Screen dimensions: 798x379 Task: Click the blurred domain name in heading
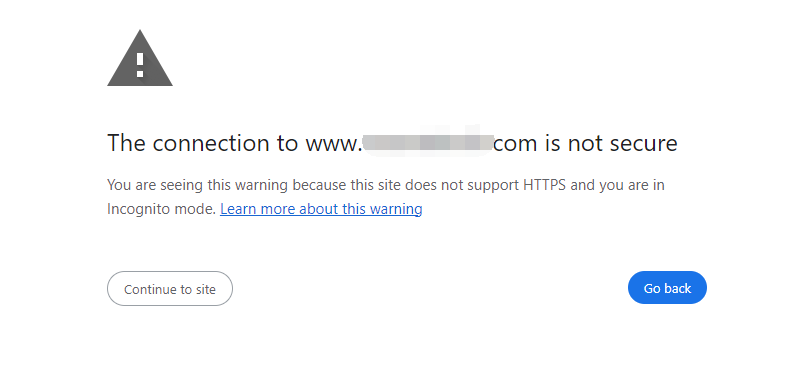pyautogui.click(x=427, y=143)
